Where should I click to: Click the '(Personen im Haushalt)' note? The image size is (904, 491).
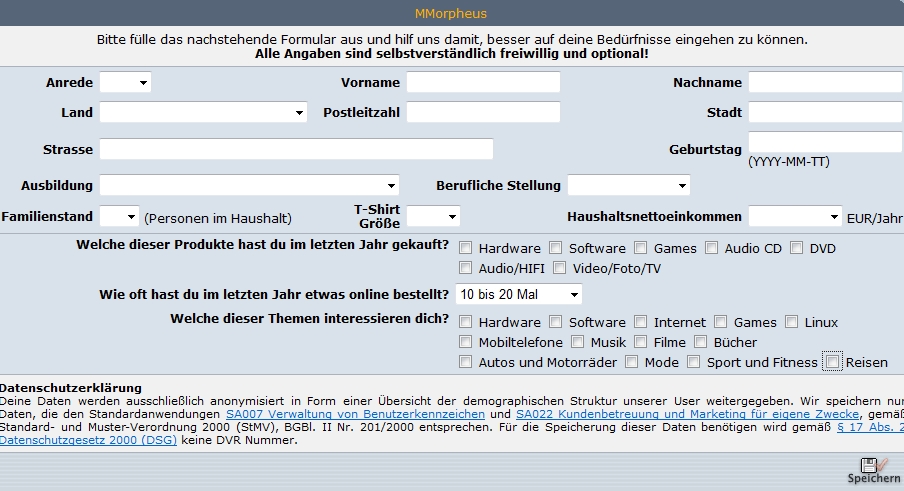pos(218,218)
